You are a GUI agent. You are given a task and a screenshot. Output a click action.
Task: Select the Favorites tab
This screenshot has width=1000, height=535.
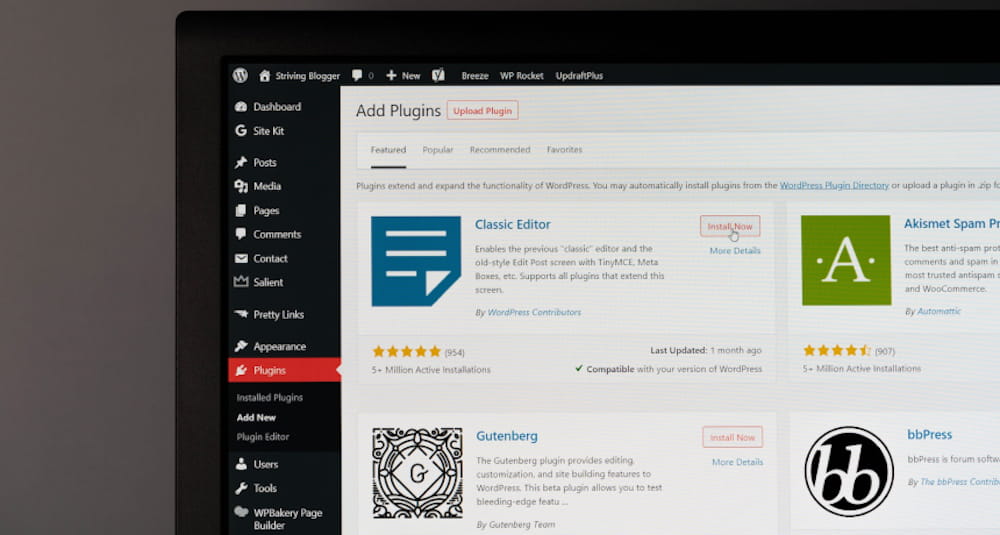pos(564,150)
